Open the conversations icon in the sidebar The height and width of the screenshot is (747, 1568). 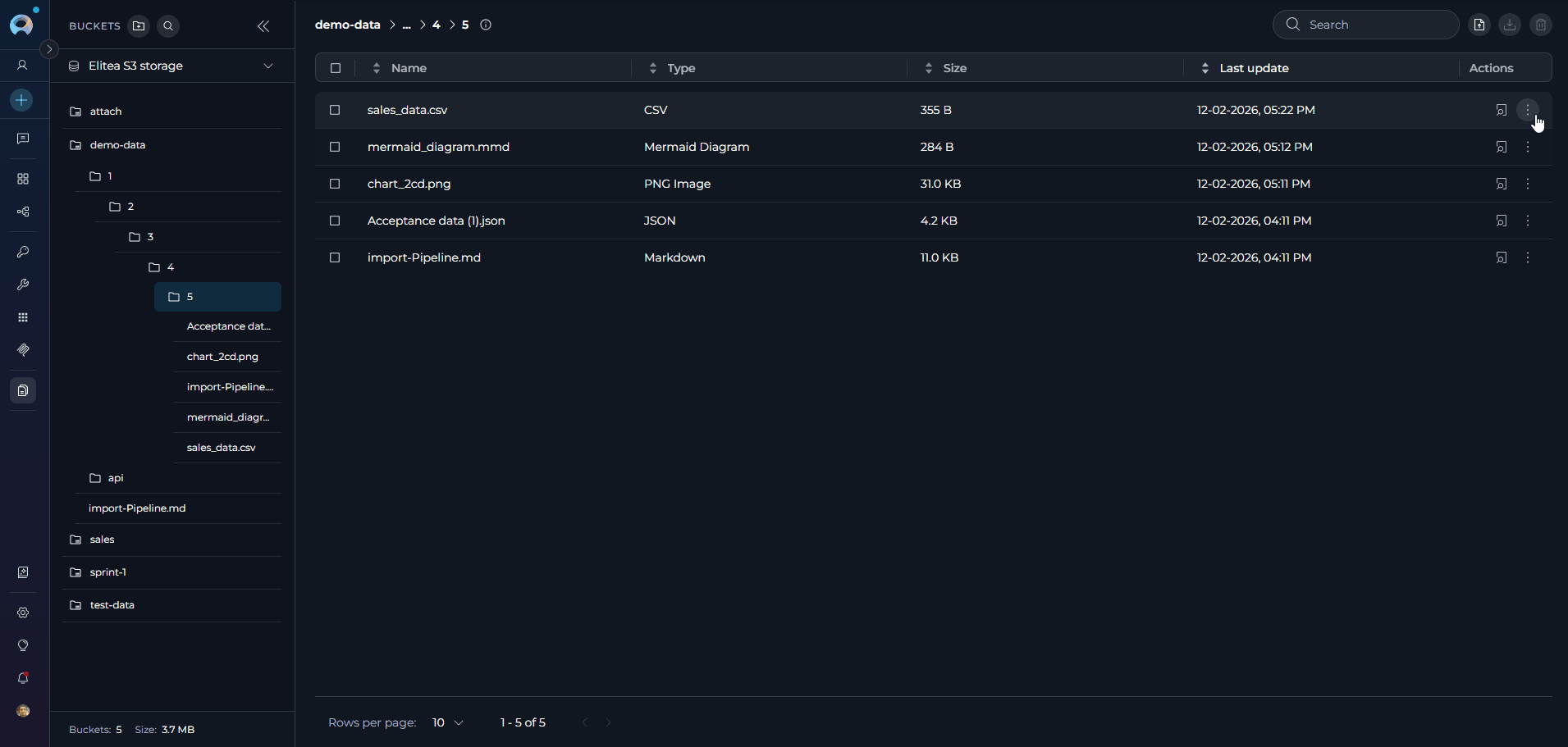click(22, 139)
